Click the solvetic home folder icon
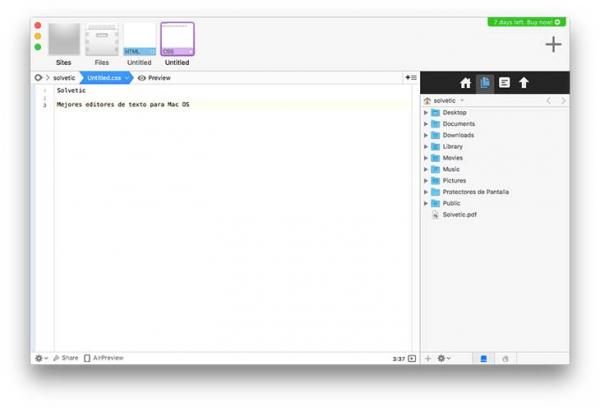 pyautogui.click(x=427, y=101)
